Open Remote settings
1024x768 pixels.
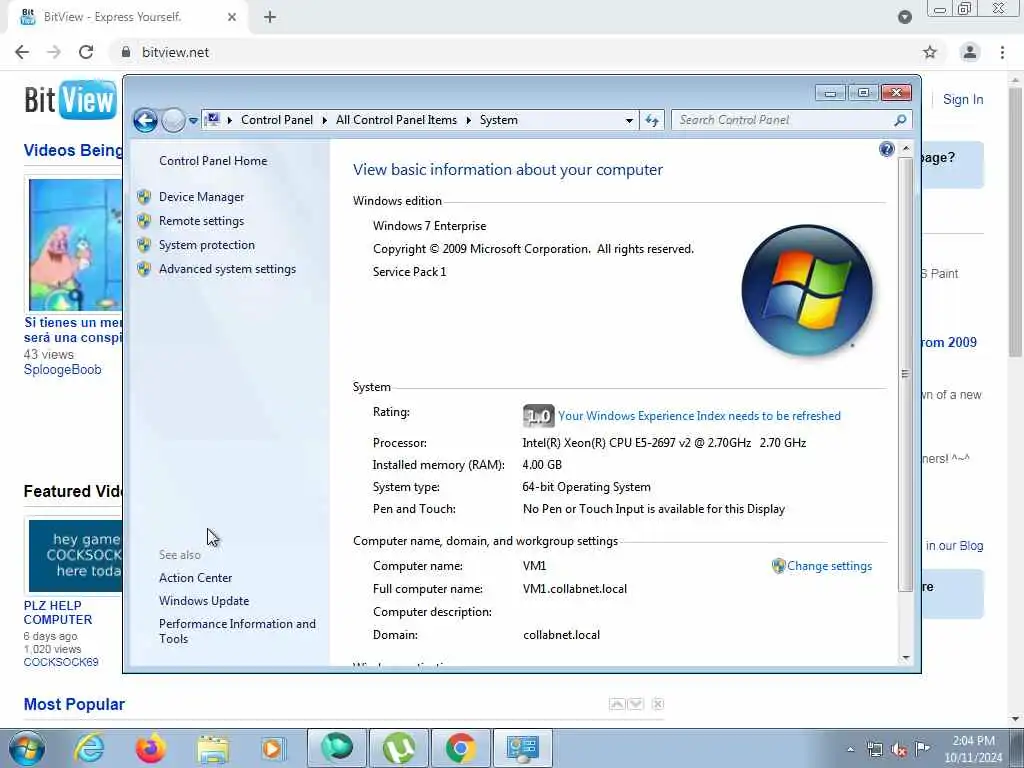201,221
